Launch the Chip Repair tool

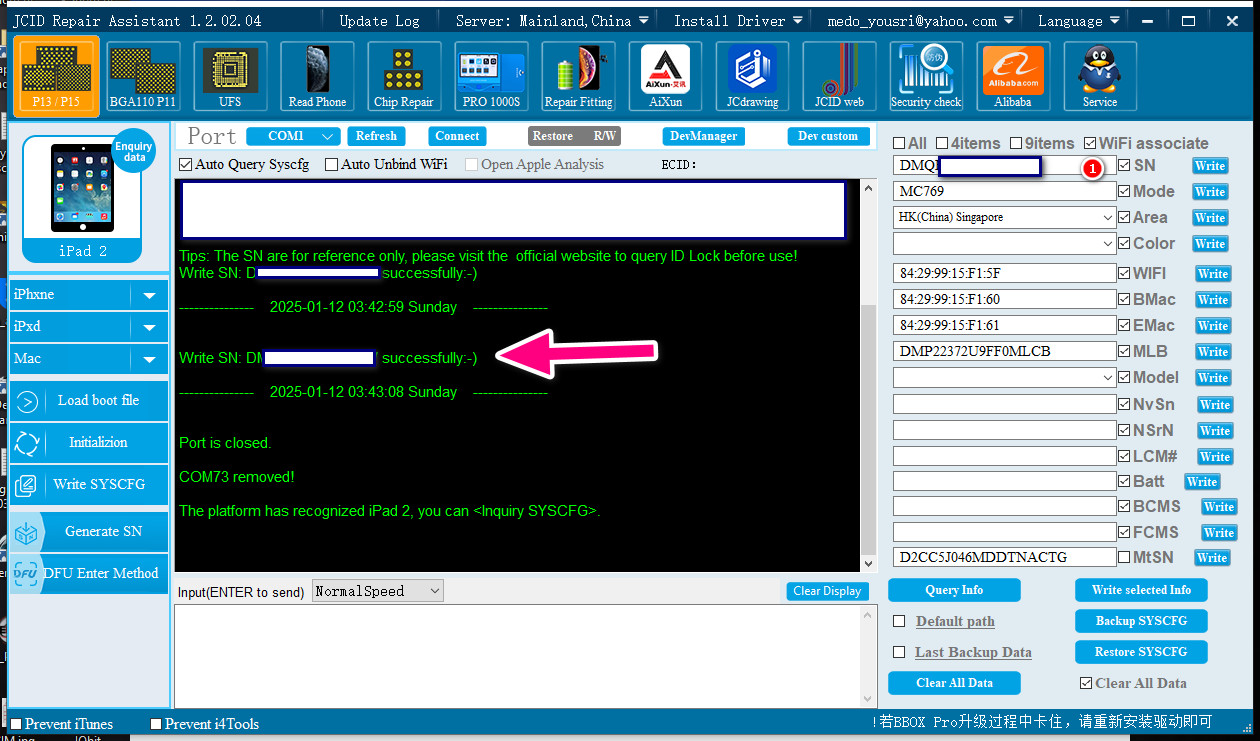(x=404, y=76)
